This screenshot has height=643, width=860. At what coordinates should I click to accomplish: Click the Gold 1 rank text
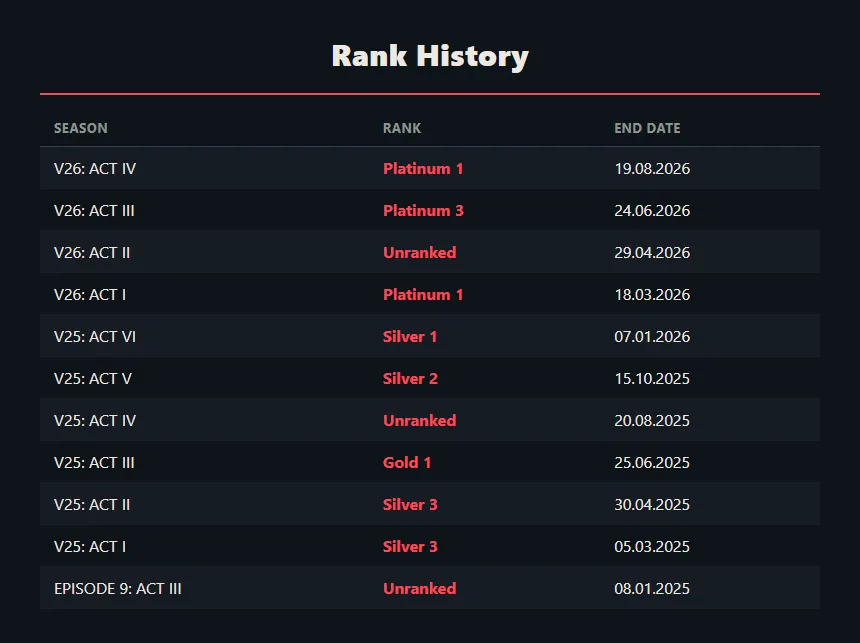click(407, 462)
